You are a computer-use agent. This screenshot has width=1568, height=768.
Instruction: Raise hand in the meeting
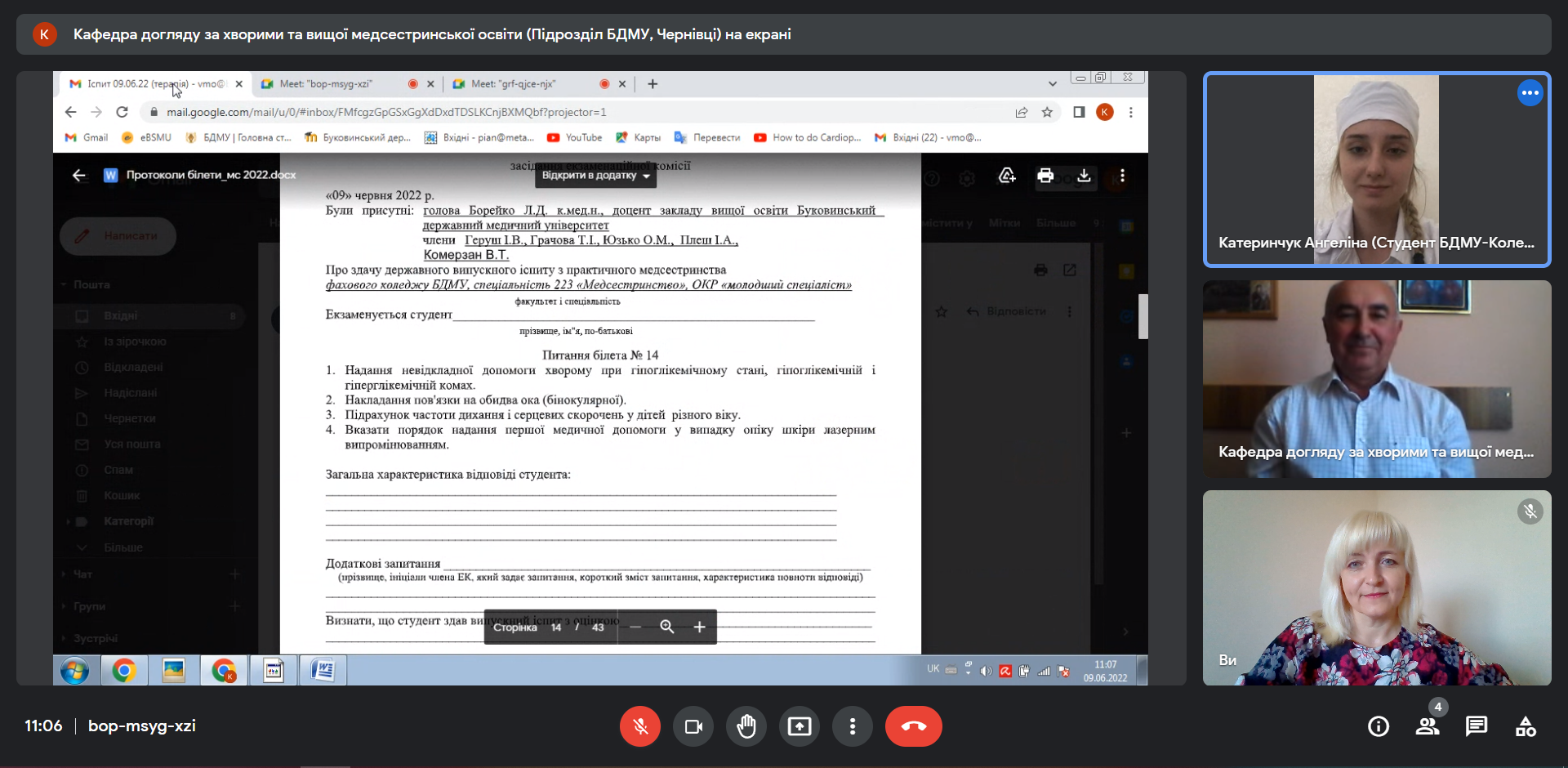(x=746, y=726)
